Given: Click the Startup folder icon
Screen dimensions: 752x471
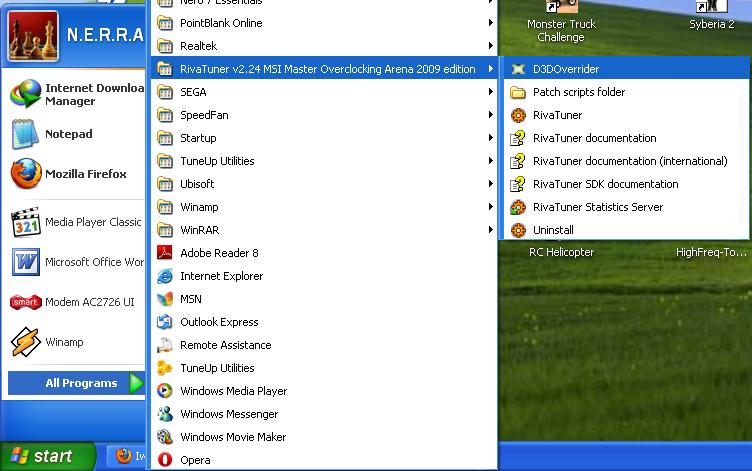Looking at the screenshot, I should 165,138.
